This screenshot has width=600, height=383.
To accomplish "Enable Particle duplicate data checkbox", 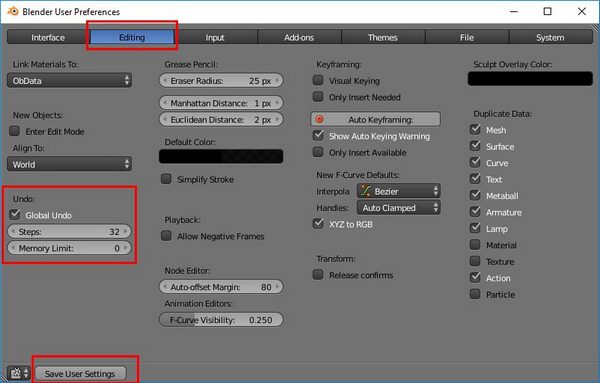I will click(x=475, y=294).
